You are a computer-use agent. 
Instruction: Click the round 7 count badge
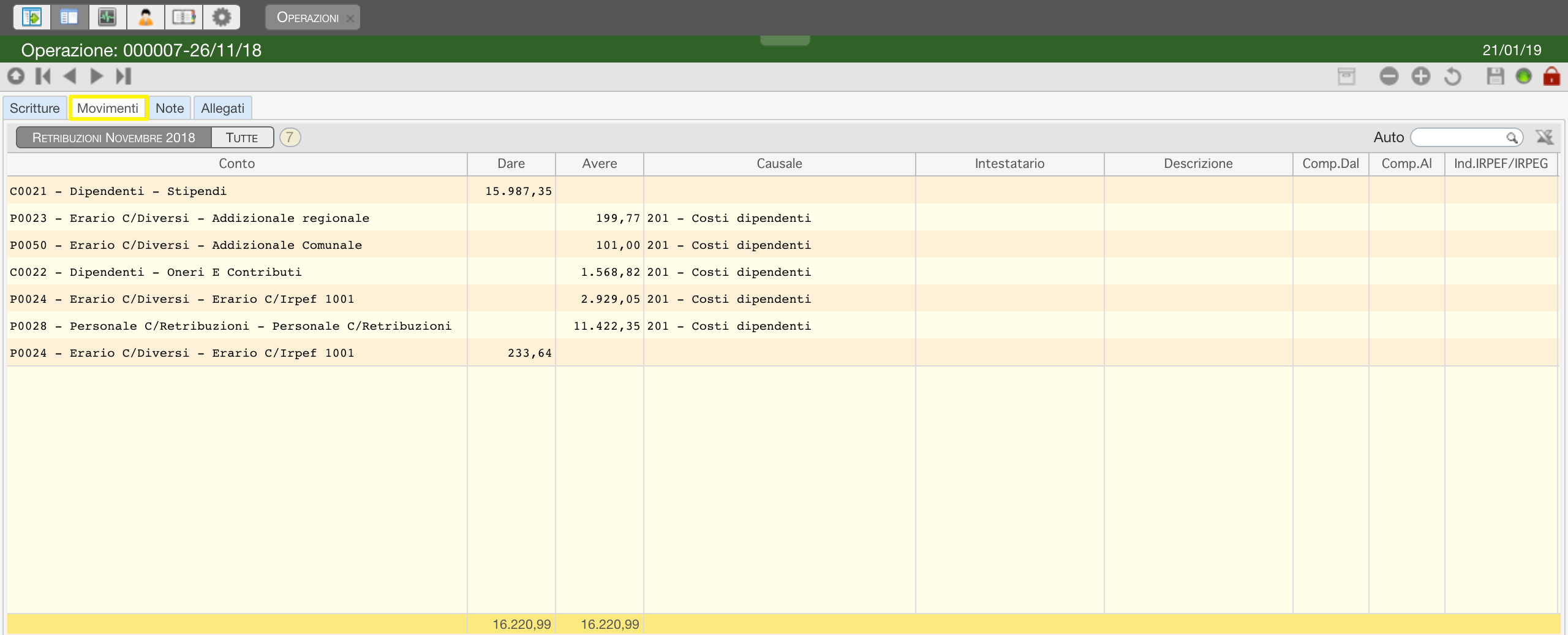(290, 137)
